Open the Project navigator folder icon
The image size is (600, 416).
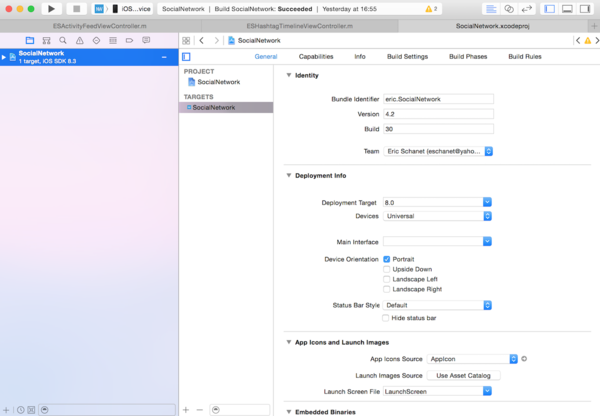pyautogui.click(x=30, y=40)
